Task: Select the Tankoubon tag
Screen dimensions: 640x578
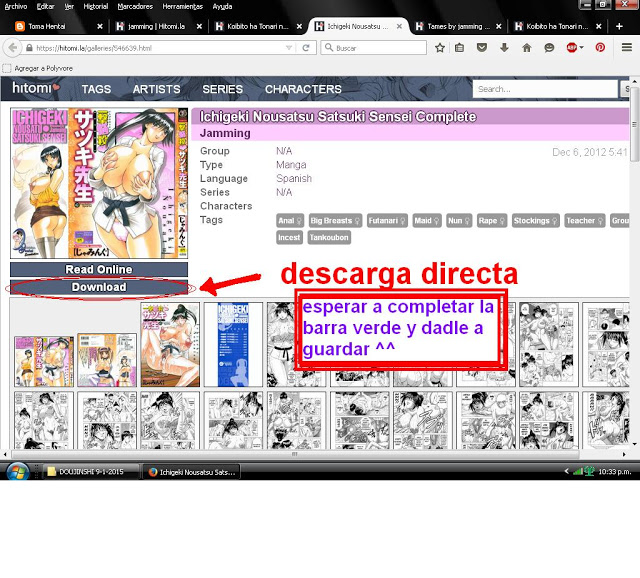Action: pos(329,237)
